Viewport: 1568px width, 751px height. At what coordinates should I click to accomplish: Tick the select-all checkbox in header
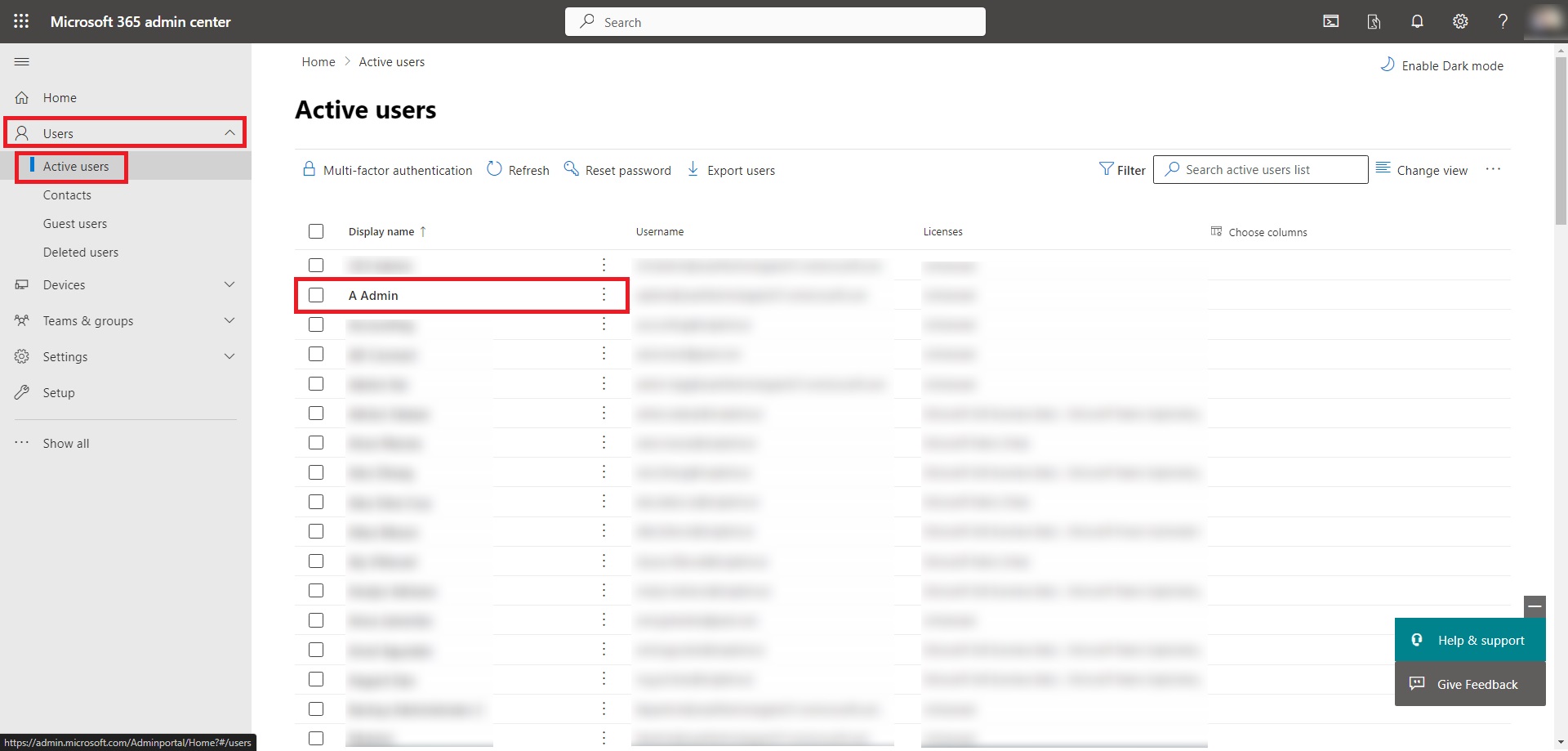(x=316, y=231)
